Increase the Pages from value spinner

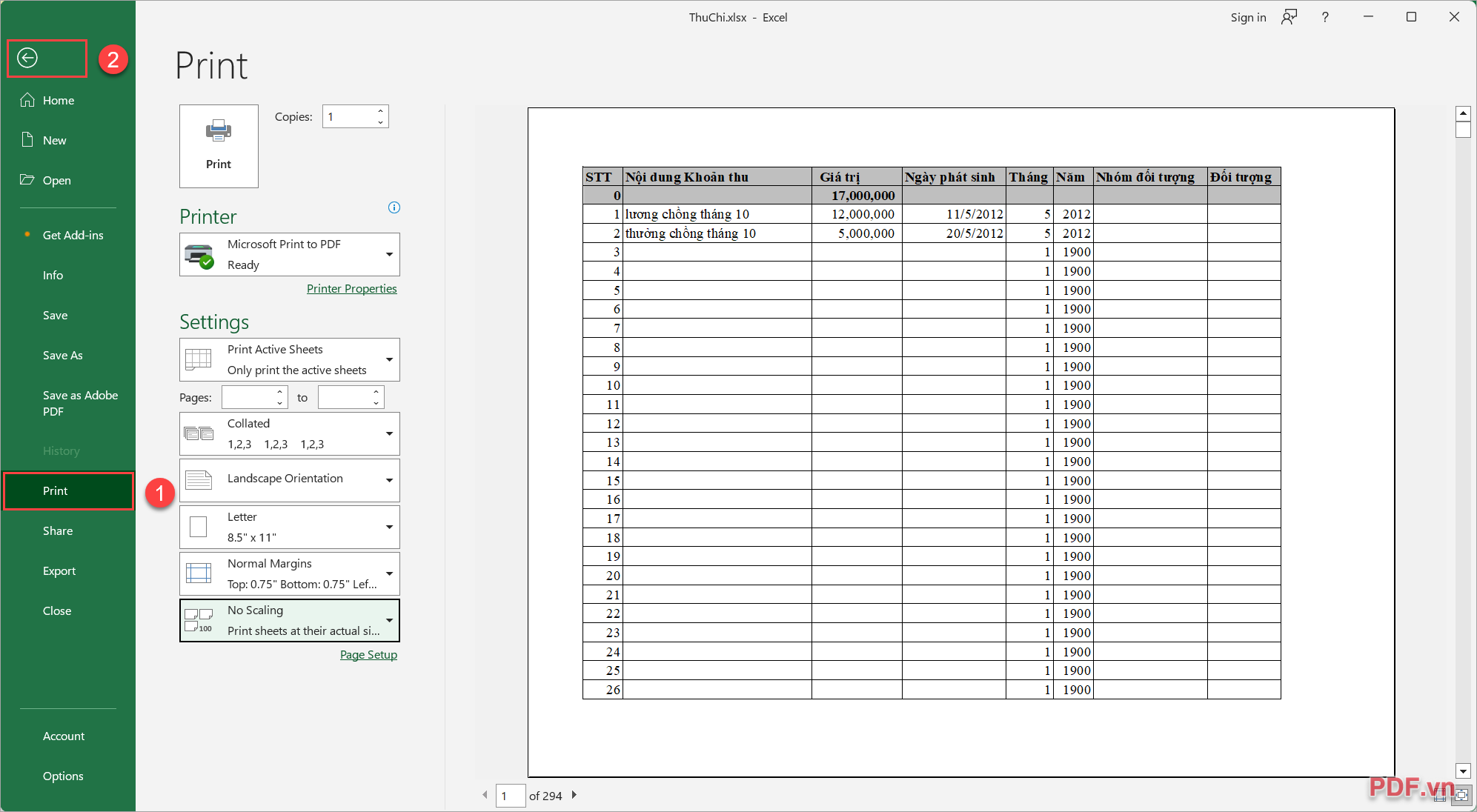[x=279, y=392]
